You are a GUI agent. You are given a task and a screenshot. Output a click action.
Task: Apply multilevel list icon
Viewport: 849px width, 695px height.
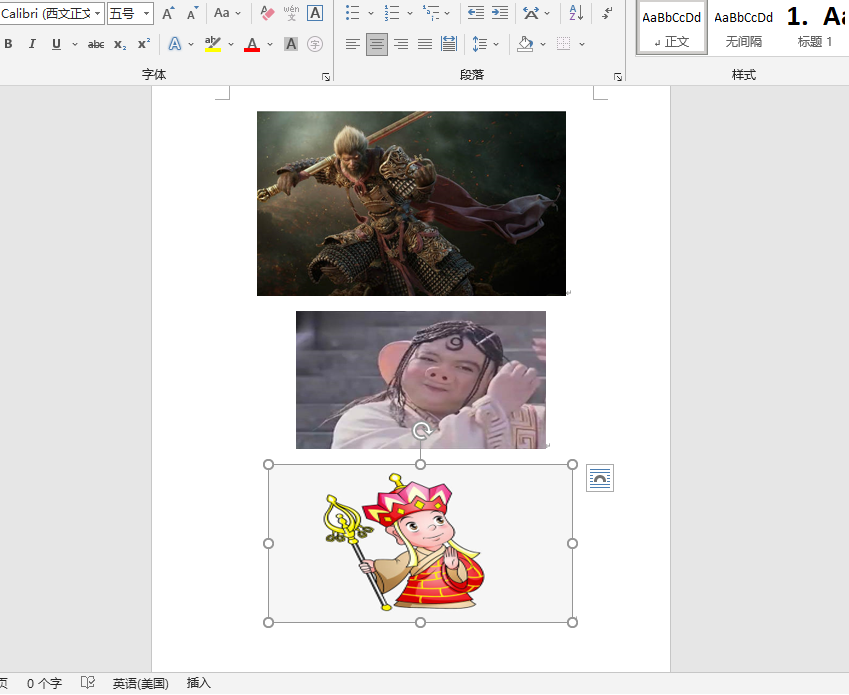click(x=431, y=13)
